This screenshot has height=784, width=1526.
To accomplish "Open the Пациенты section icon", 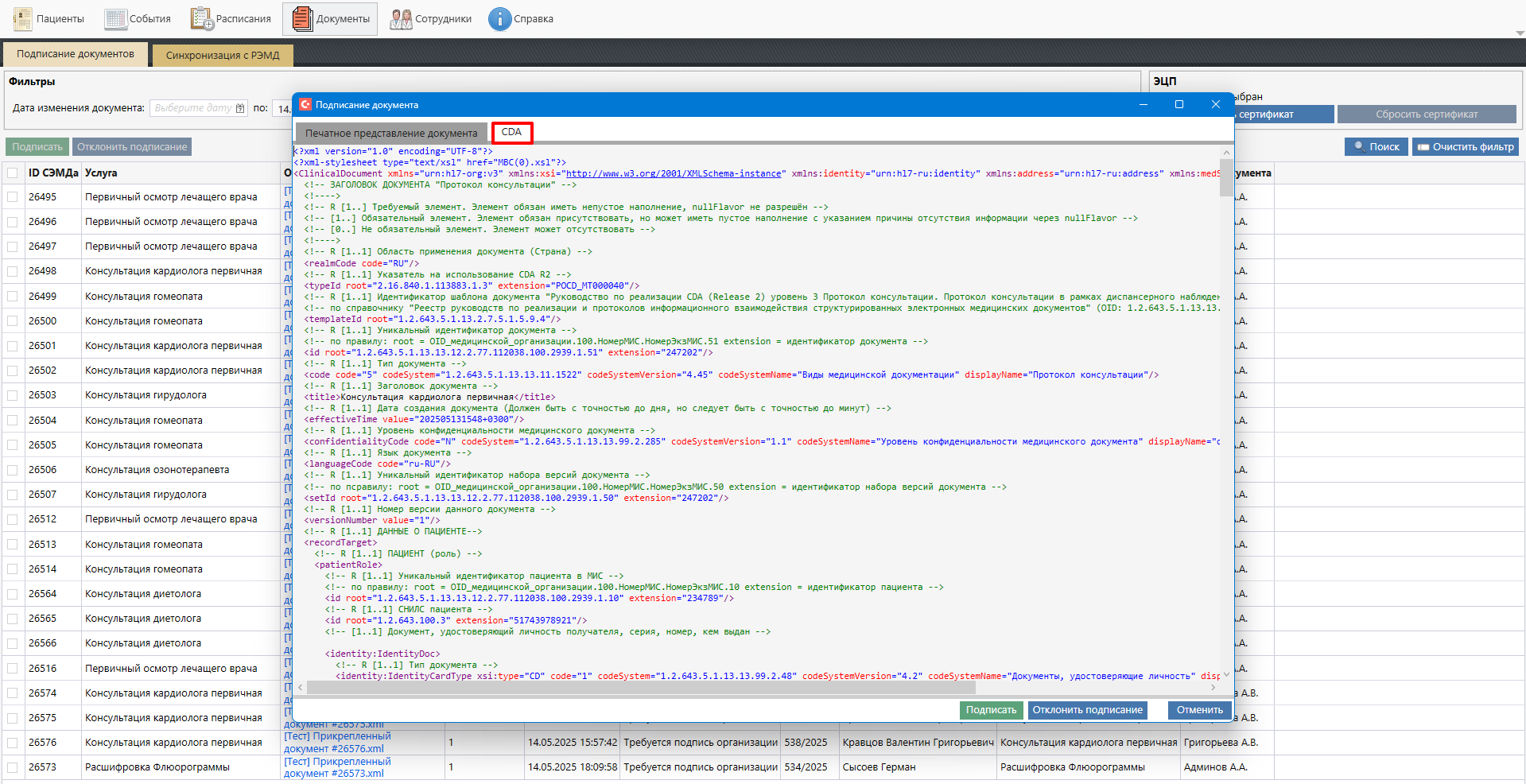I will pyautogui.click(x=23, y=19).
